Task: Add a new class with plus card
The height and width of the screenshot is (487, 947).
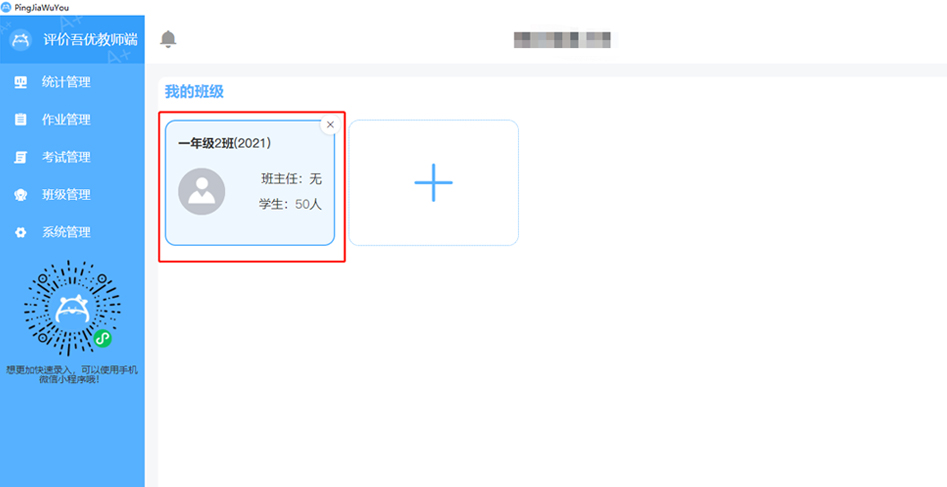Action: click(434, 182)
